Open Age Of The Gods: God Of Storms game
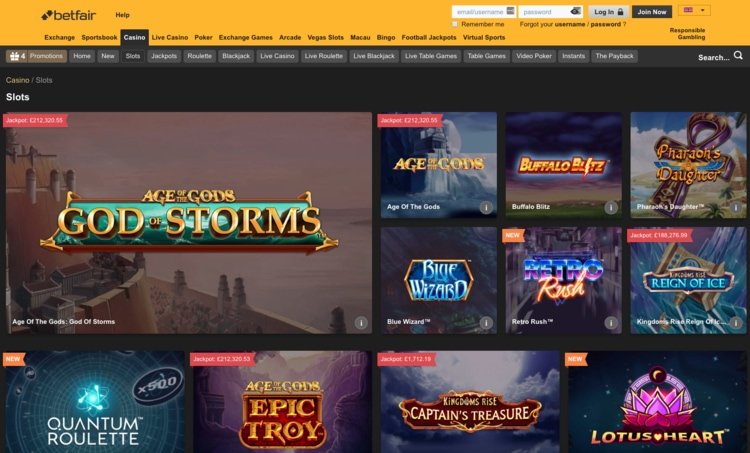The width and height of the screenshot is (750, 453). (188, 222)
